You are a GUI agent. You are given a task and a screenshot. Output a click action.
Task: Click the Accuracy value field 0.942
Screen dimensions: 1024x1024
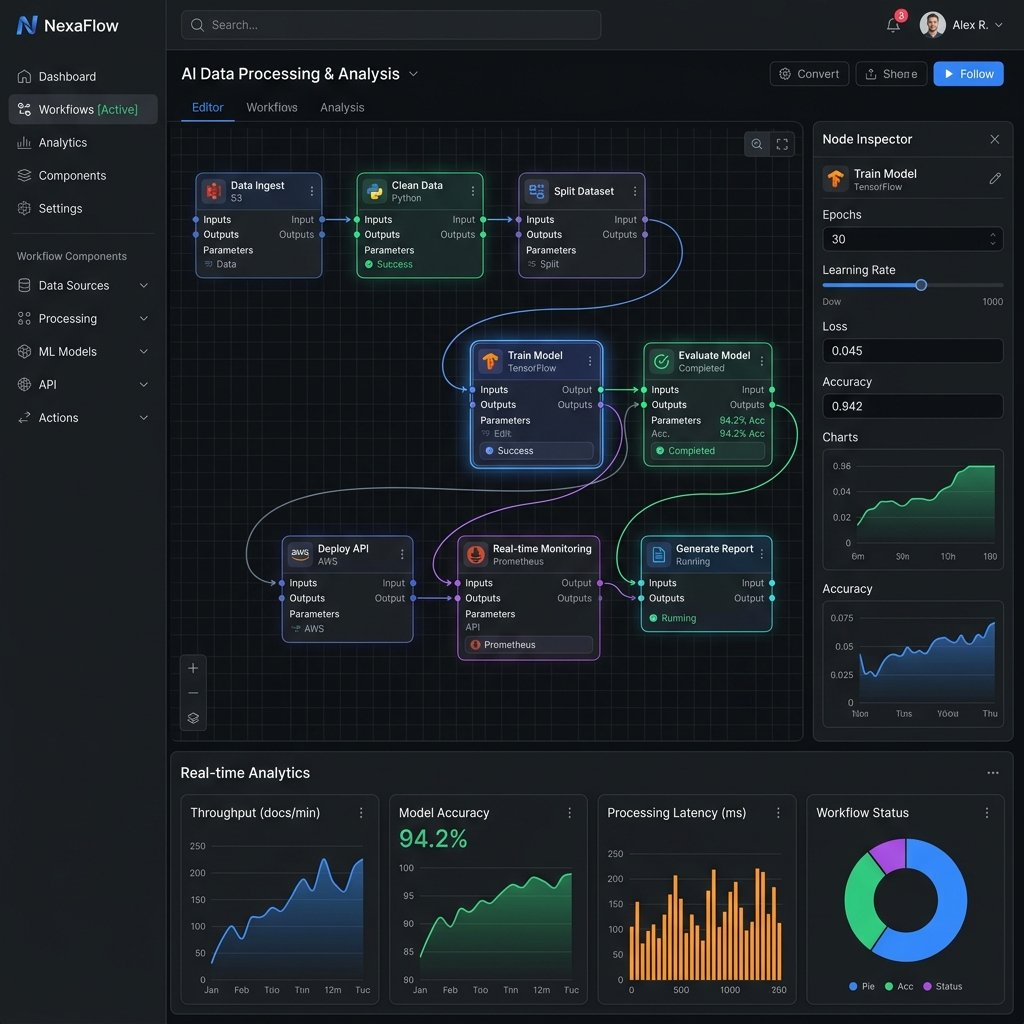912,406
